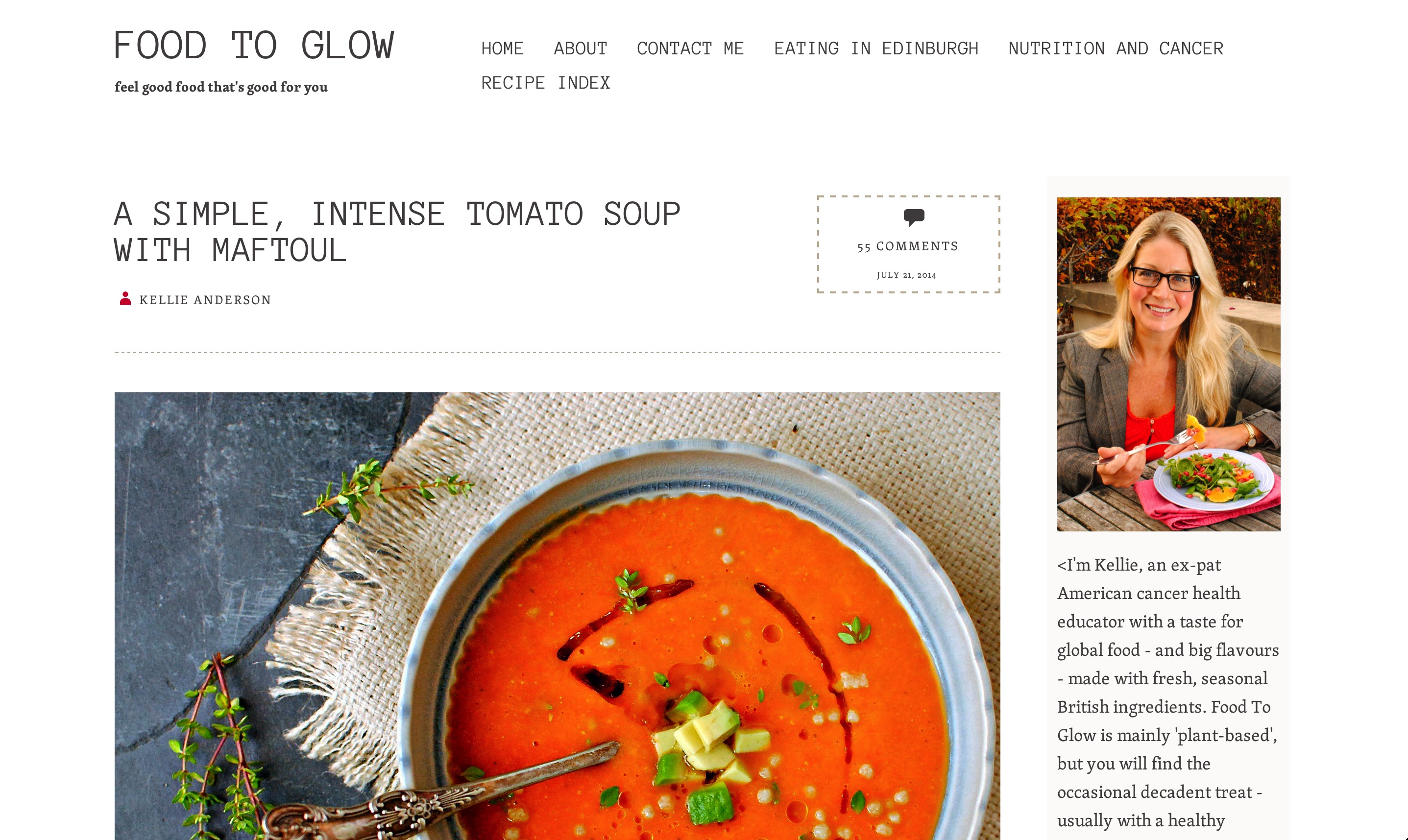
Task: Click the site tagline under the title
Action: coord(221,87)
